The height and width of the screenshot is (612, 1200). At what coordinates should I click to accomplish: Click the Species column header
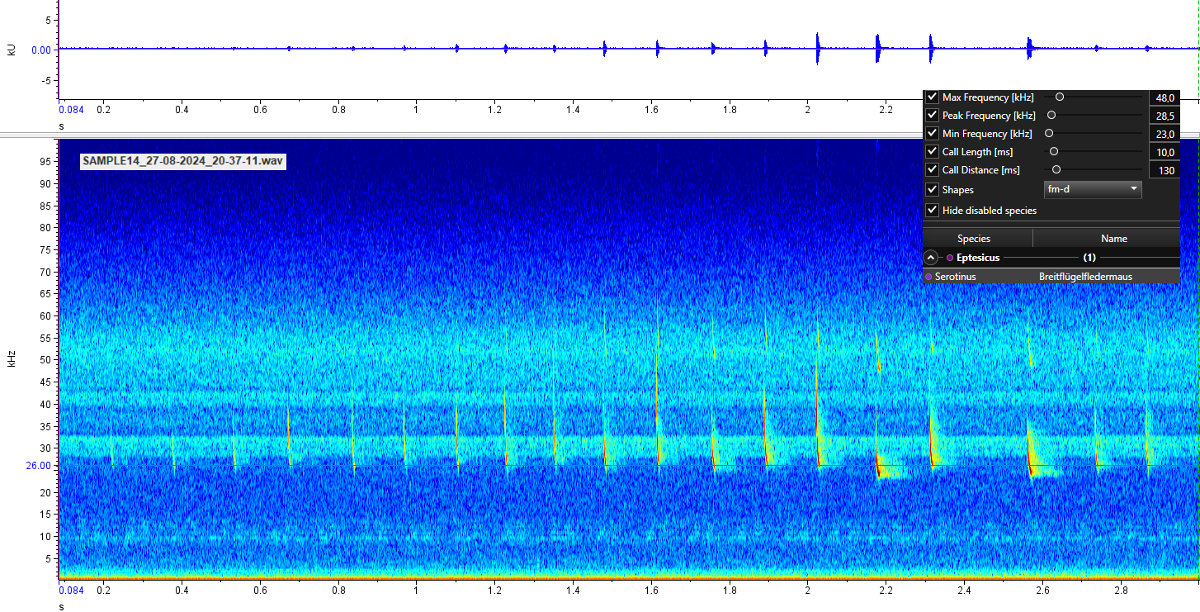[x=977, y=238]
